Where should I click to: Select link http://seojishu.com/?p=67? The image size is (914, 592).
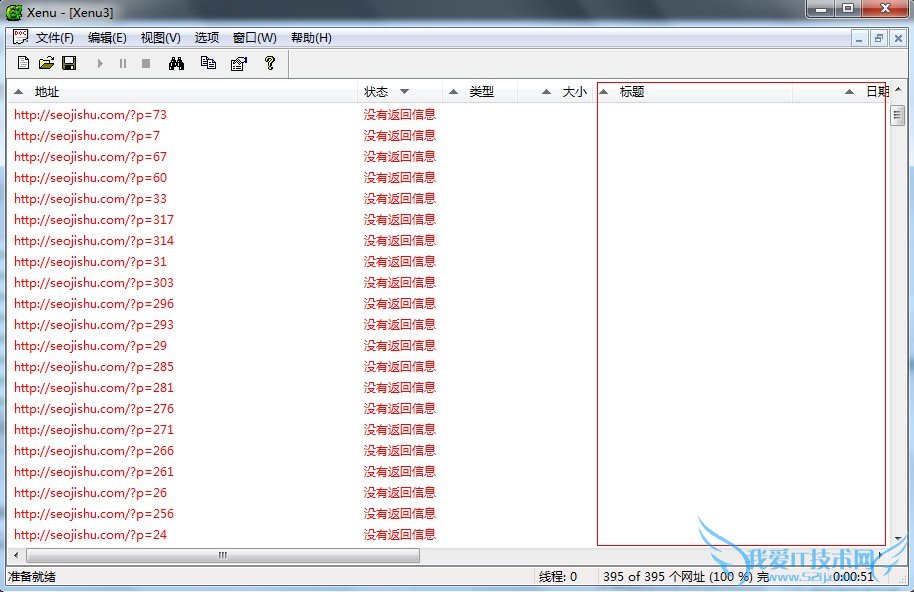[x=90, y=157]
